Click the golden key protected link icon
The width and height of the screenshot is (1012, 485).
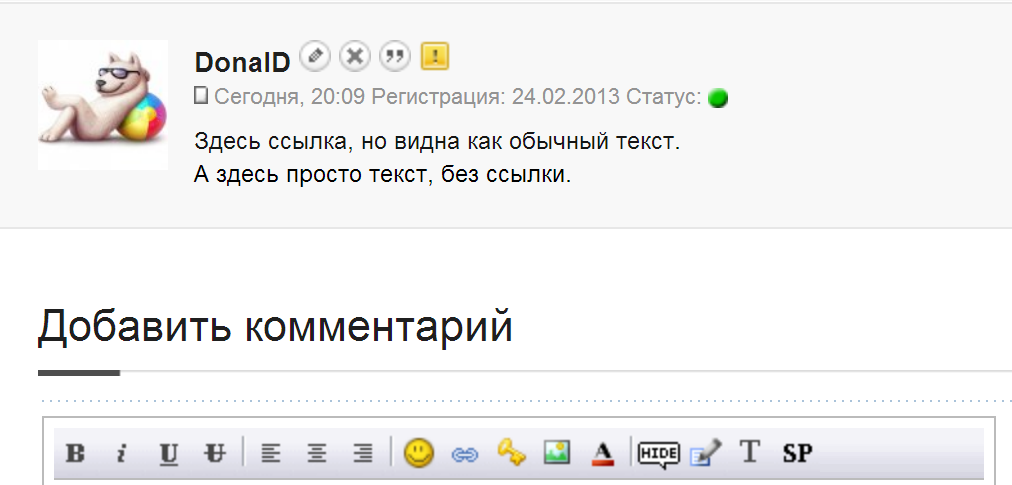[x=512, y=451]
